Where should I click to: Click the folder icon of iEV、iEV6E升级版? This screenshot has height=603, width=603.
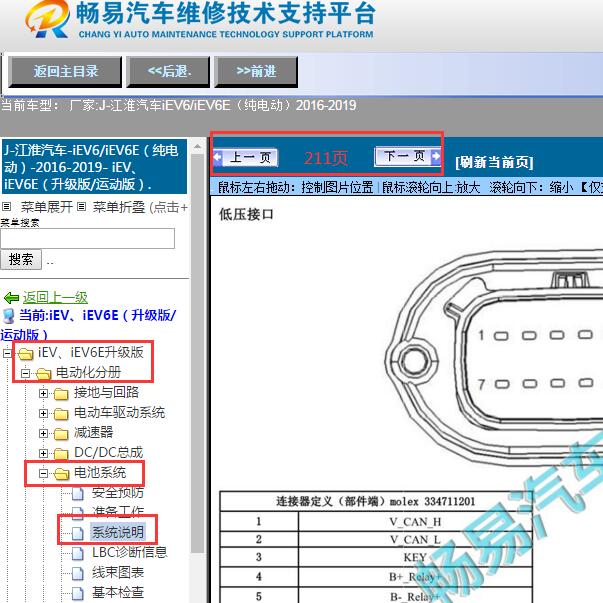pyautogui.click(x=26, y=353)
